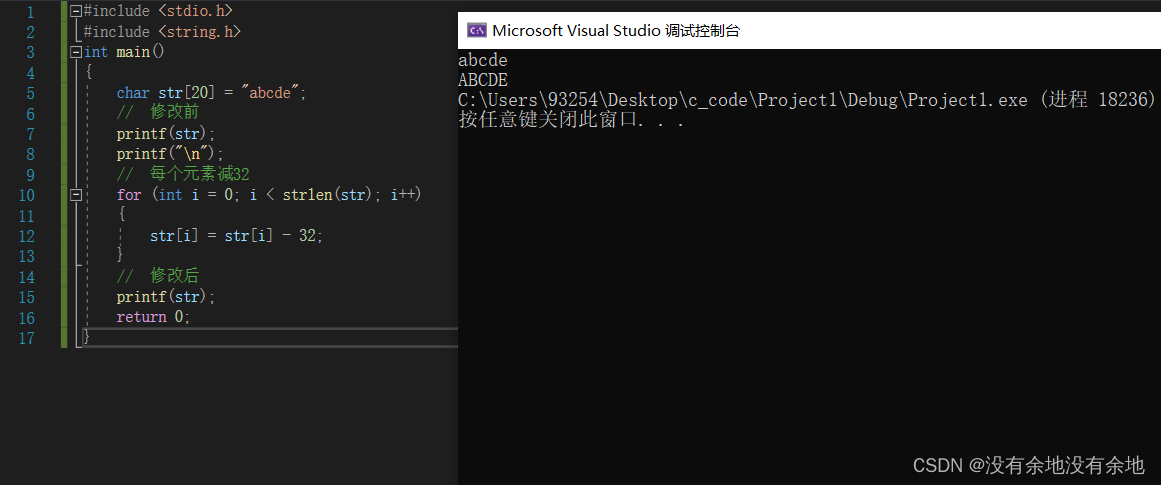Click the printf("\n") statement
The width and height of the screenshot is (1161, 485).
[x=170, y=154]
